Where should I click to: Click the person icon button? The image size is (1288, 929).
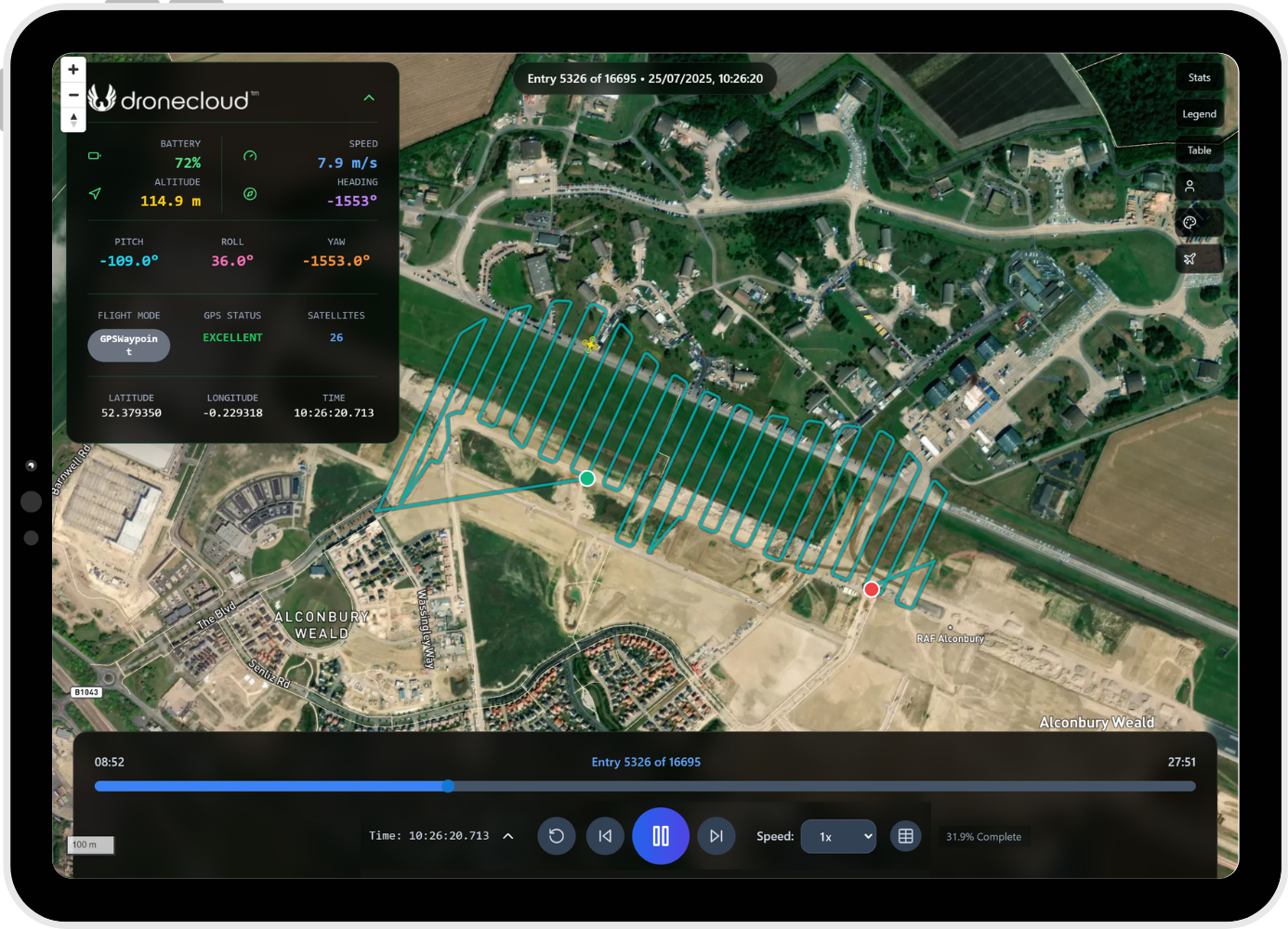pyautogui.click(x=1189, y=187)
